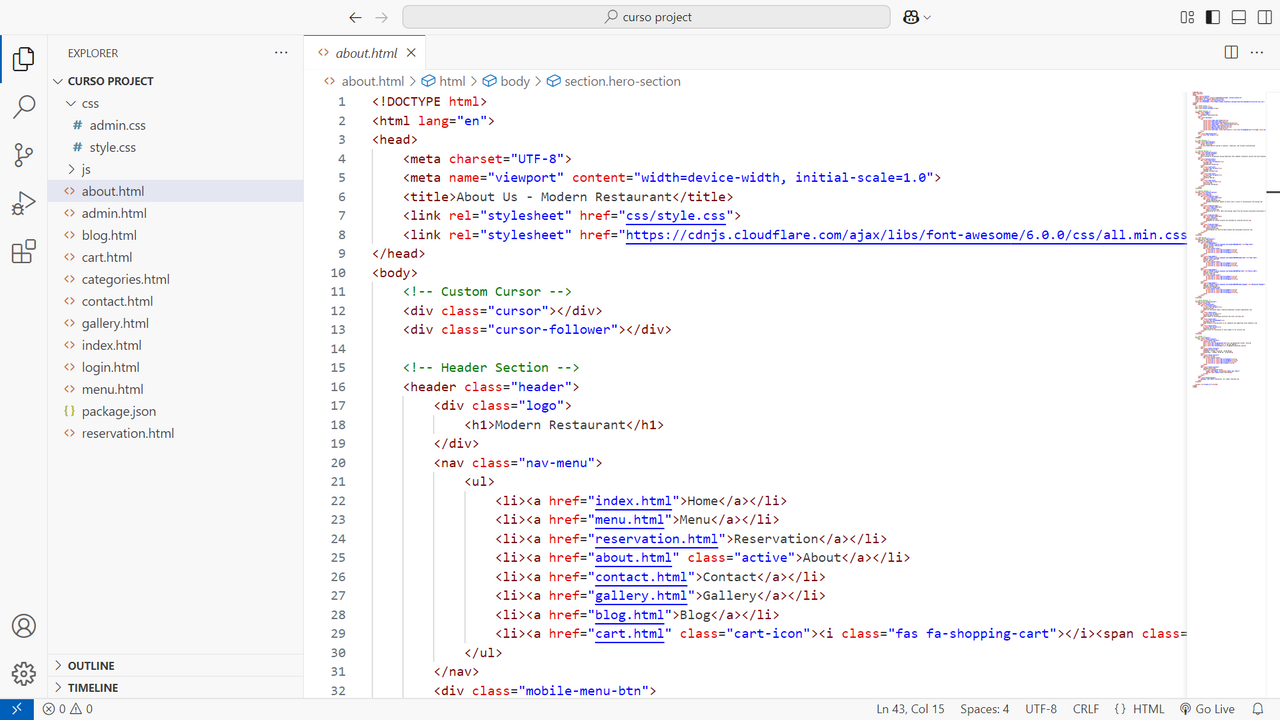Click Spaces: 4 indentation setting
Image resolution: width=1280 pixels, height=720 pixels.
(985, 709)
